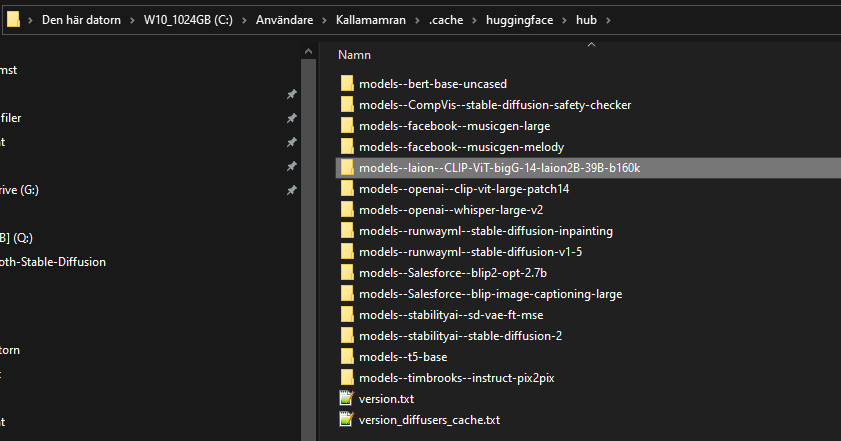Navigate to Kallamamran breadcrumb
The image size is (841, 441).
[x=371, y=20]
